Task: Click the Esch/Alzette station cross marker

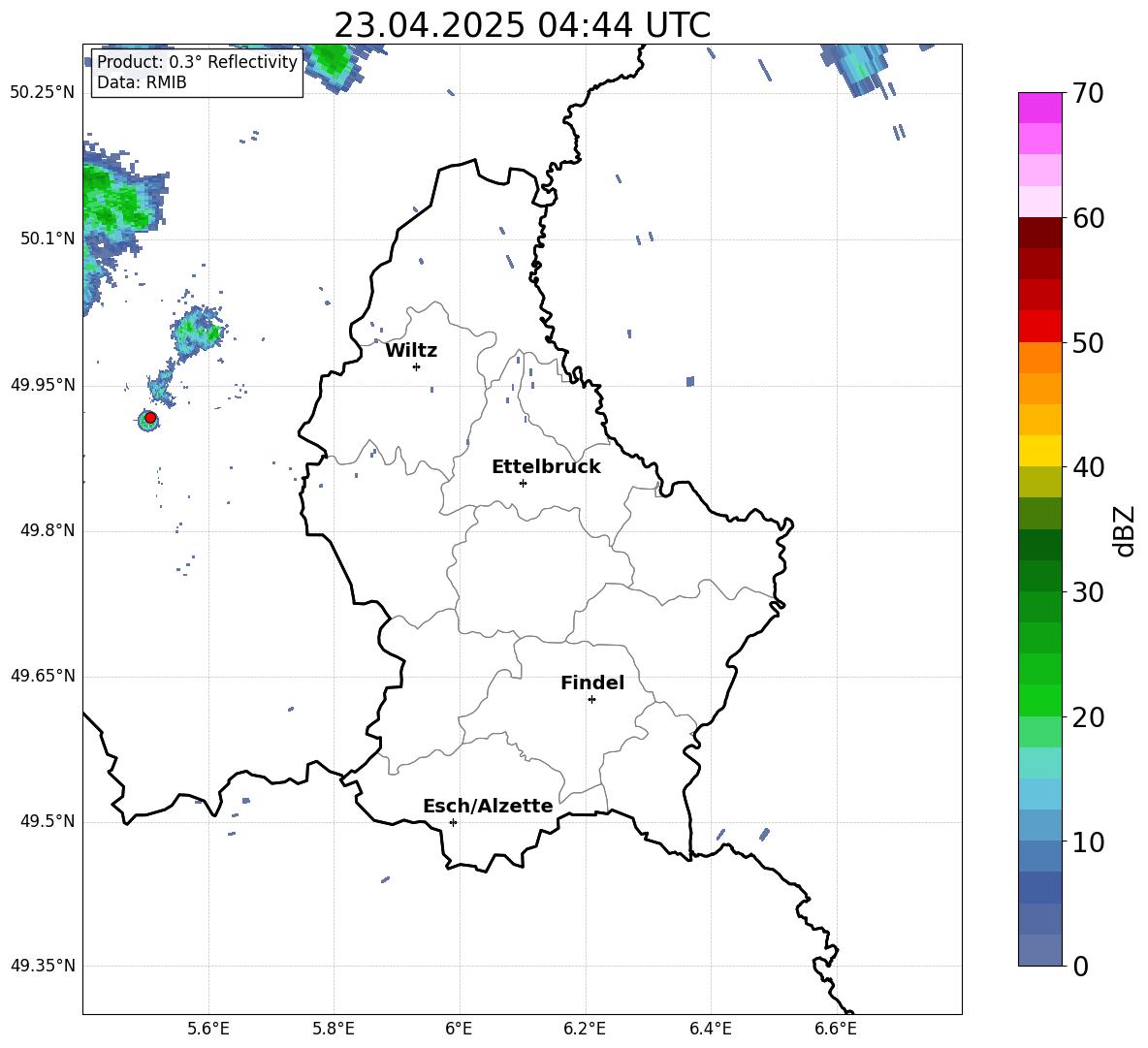Action: coord(453,822)
